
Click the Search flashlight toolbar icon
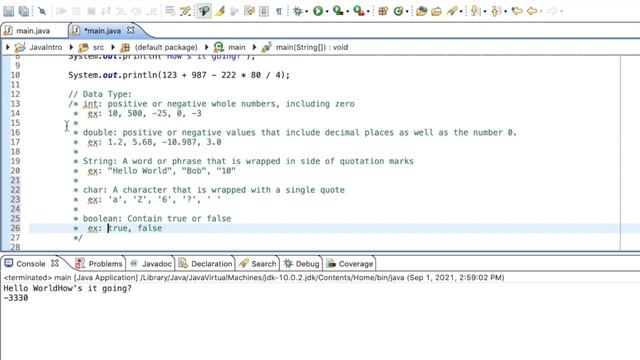click(451, 11)
